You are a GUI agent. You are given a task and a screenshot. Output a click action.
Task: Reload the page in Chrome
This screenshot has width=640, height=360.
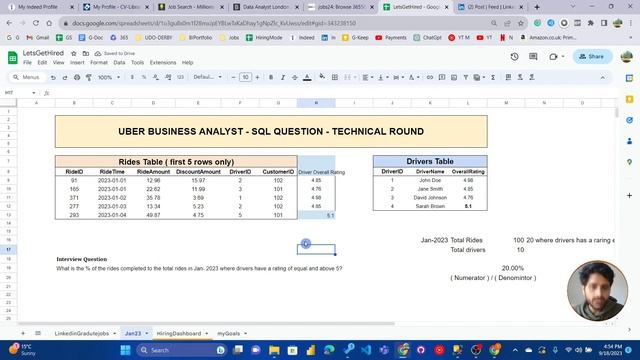coord(36,23)
